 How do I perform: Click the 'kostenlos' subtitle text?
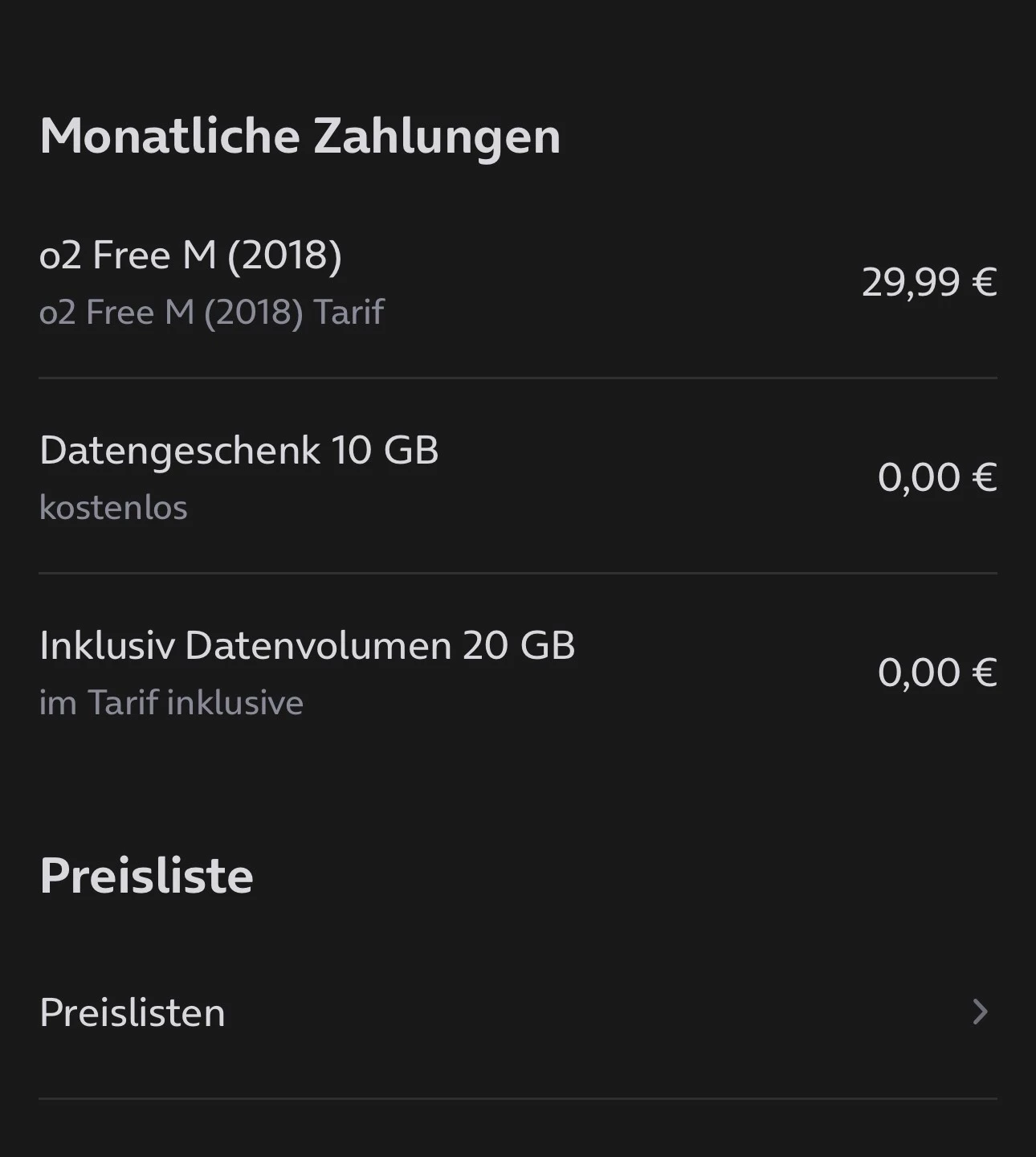coord(113,508)
